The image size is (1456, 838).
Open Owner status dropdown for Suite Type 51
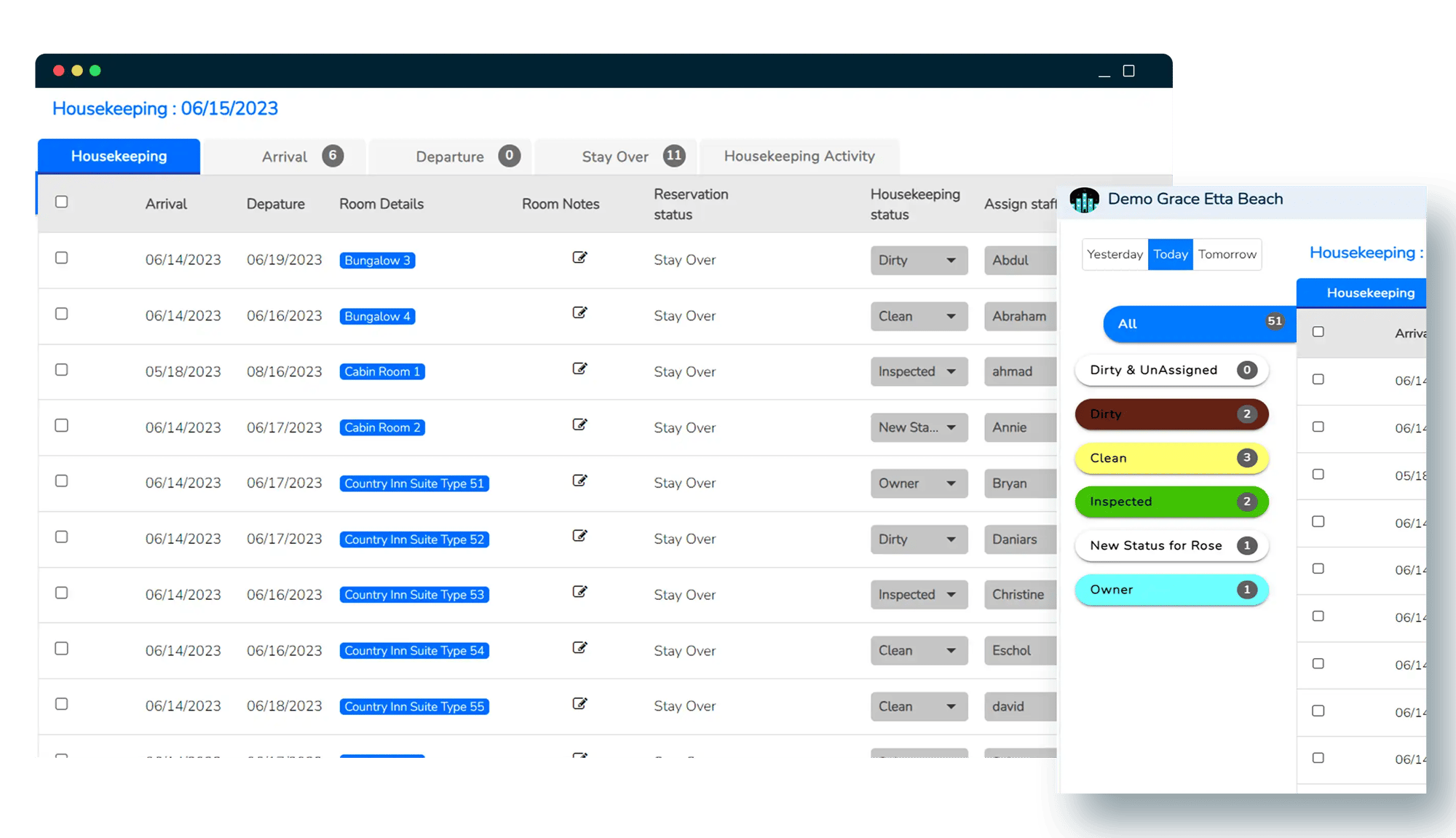coord(919,483)
